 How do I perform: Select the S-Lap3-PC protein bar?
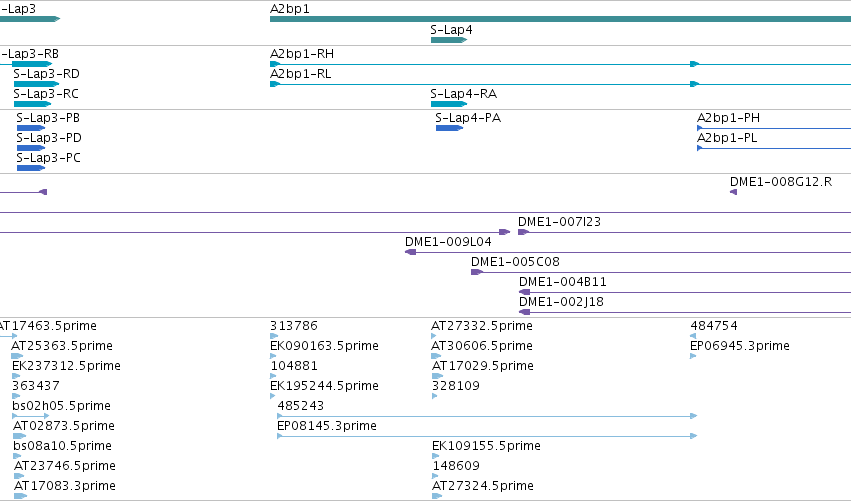click(x=31, y=168)
